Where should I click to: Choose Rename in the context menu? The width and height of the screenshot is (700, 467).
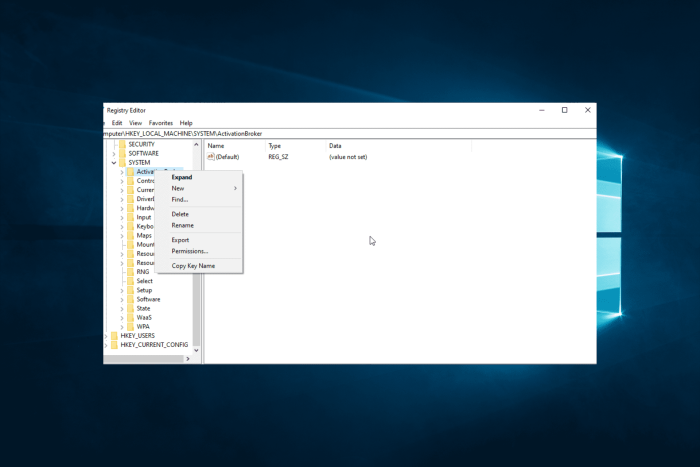click(x=199, y=225)
